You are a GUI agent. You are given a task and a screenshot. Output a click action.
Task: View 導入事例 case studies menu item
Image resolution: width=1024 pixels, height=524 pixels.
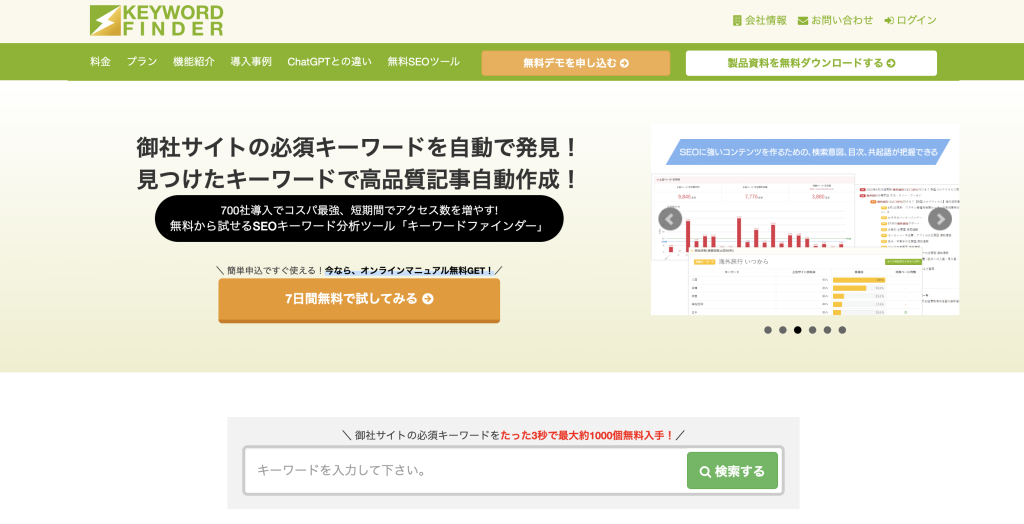coord(251,62)
